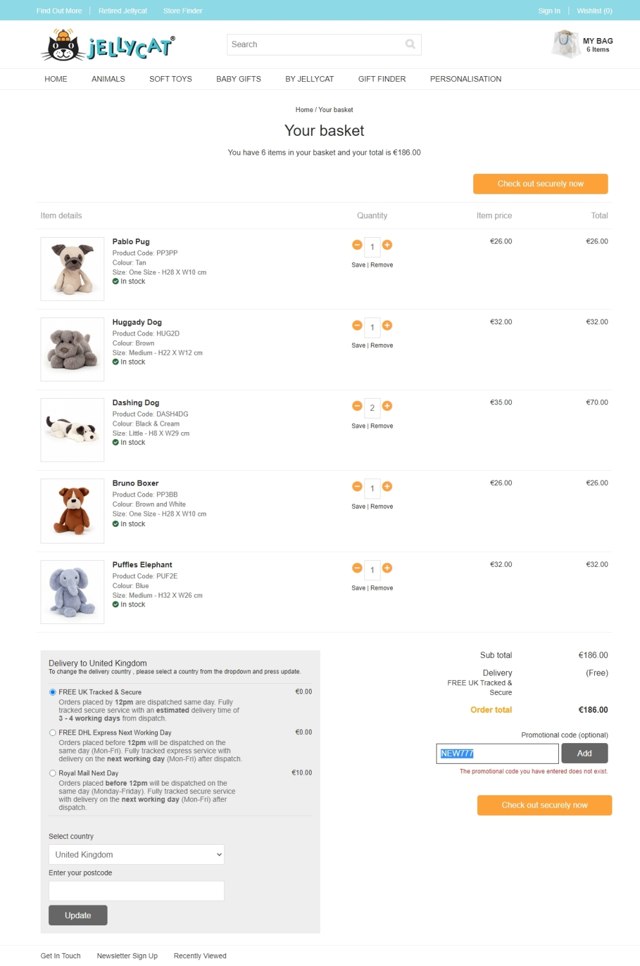The height and width of the screenshot is (966, 640).
Task: Expand the Animals navigation menu
Action: pyautogui.click(x=108, y=79)
